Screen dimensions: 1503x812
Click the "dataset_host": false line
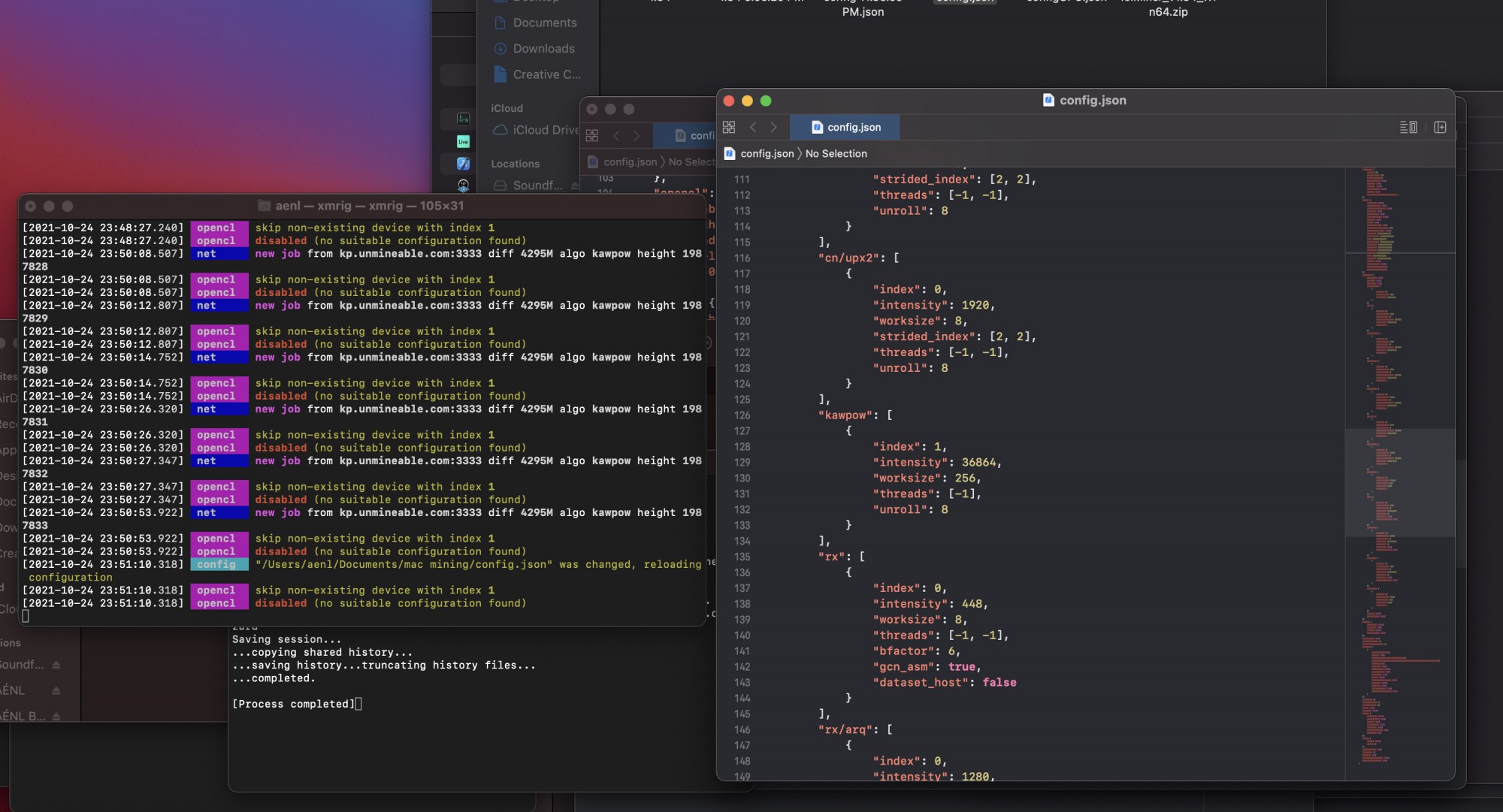(x=945, y=683)
